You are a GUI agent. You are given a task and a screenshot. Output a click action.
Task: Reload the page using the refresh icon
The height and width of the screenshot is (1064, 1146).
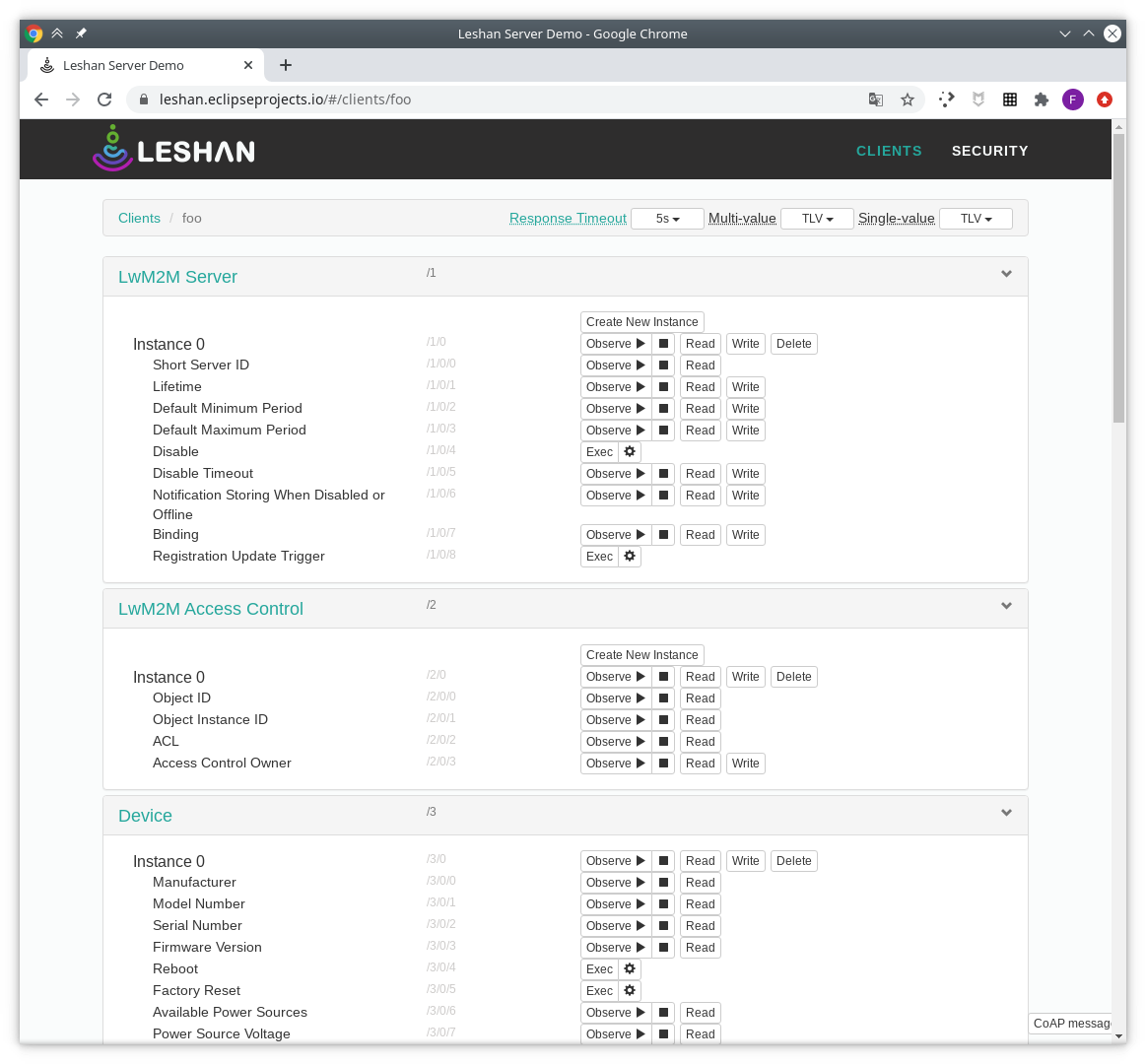104,100
